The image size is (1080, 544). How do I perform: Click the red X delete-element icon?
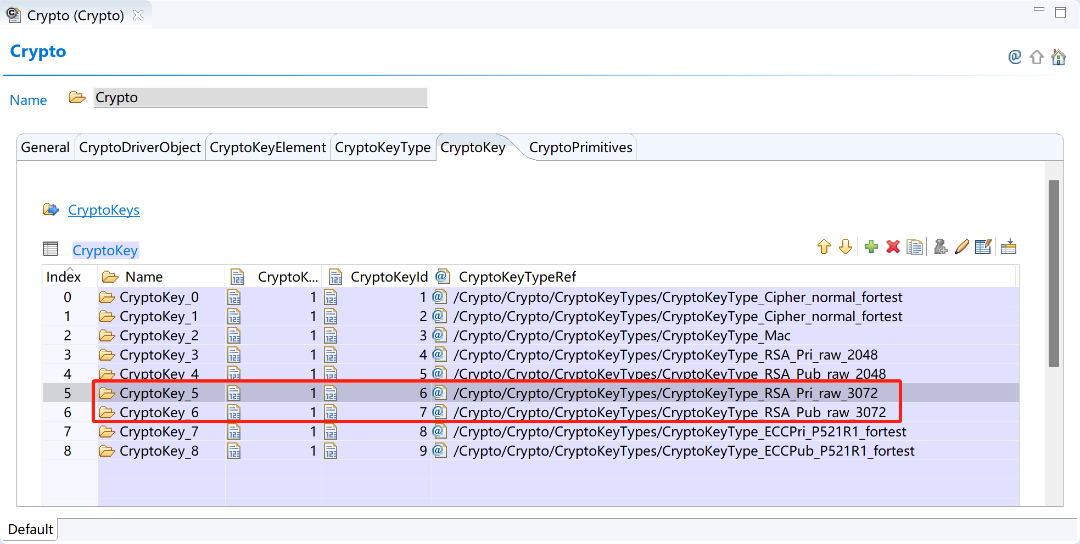(893, 247)
